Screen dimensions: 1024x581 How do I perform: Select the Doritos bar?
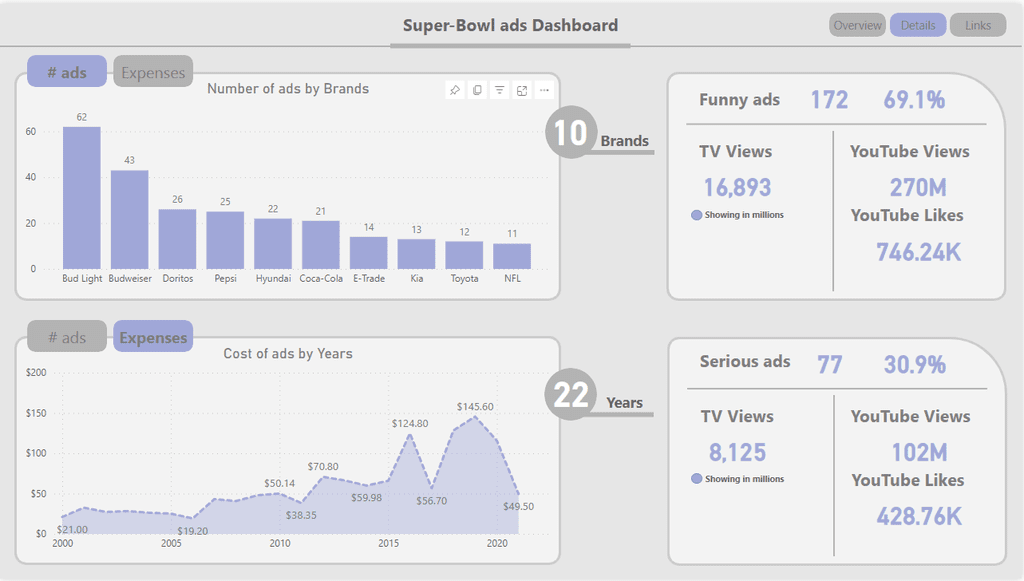(x=177, y=239)
